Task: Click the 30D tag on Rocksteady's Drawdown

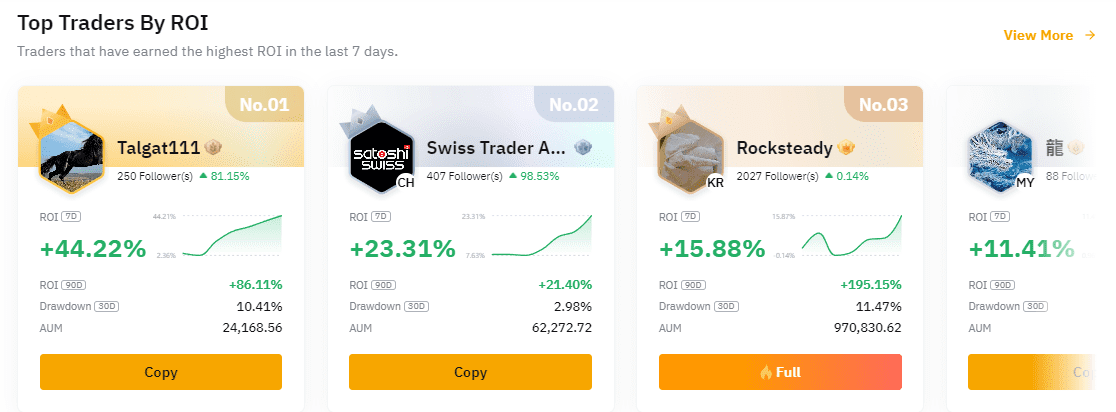Action: 726,307
